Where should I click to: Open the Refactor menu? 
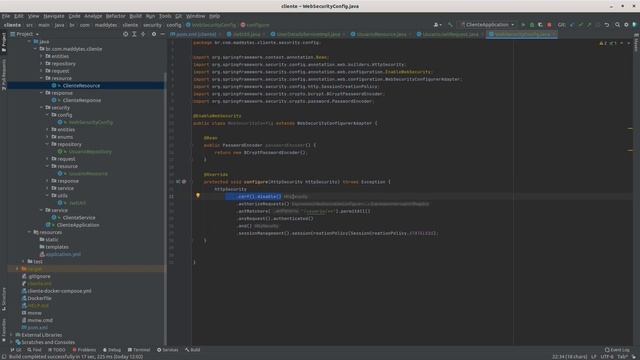(x=116, y=16)
